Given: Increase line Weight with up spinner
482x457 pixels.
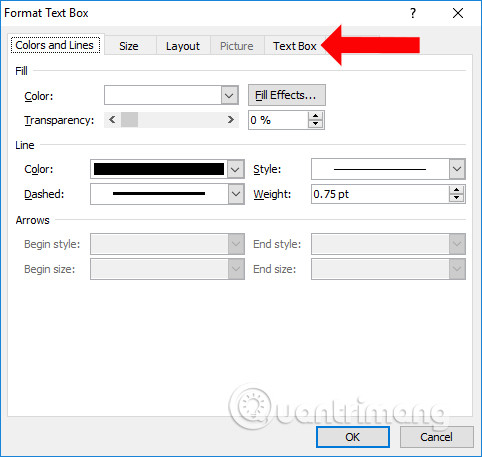Looking at the screenshot, I should tap(456, 190).
